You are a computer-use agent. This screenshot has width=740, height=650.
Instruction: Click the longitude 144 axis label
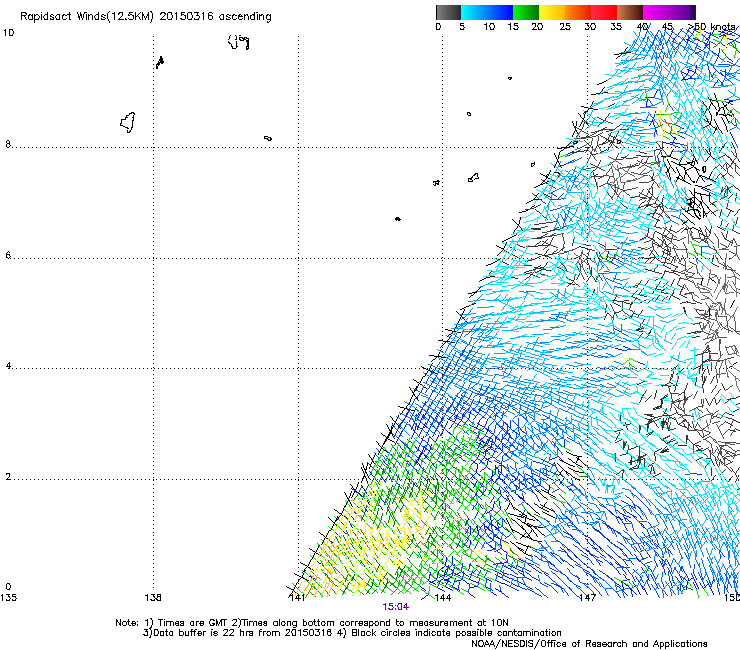(x=442, y=598)
